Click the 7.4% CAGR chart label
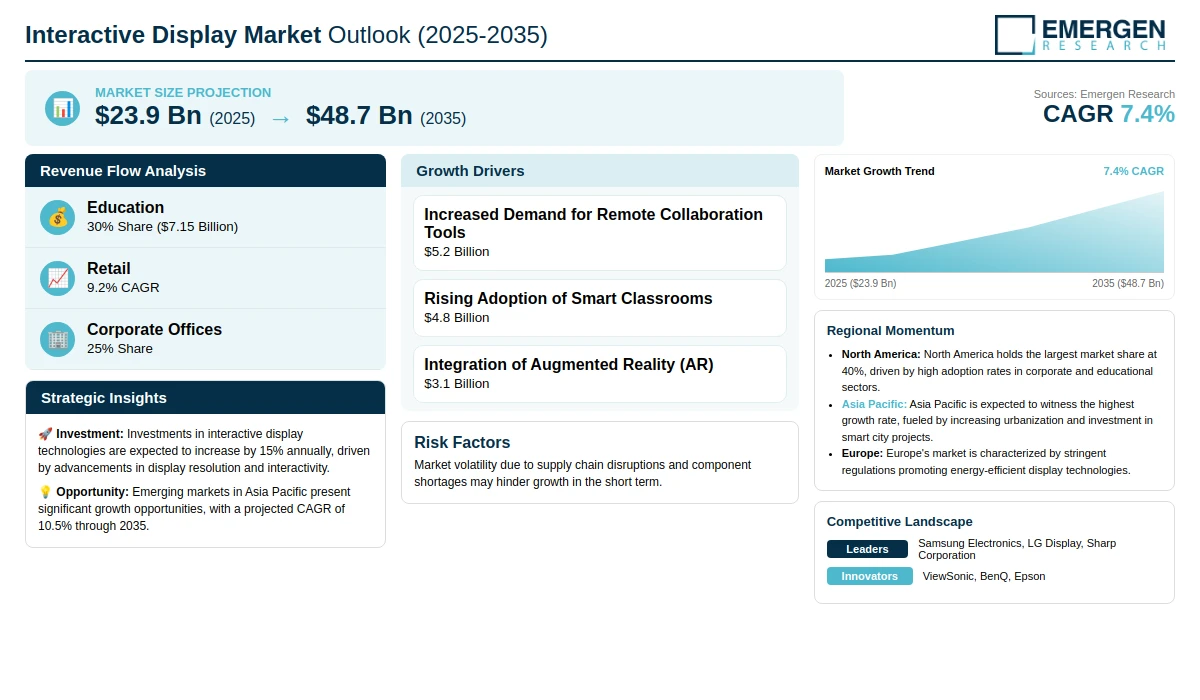The width and height of the screenshot is (1200, 700). click(x=1133, y=171)
